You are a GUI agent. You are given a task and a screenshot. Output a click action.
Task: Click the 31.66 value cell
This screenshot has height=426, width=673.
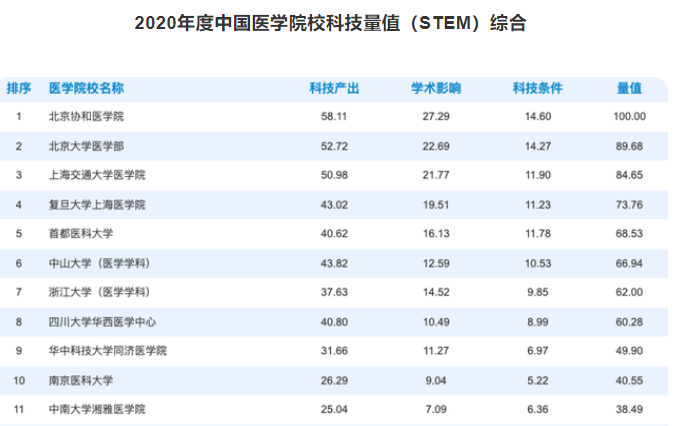click(x=334, y=350)
